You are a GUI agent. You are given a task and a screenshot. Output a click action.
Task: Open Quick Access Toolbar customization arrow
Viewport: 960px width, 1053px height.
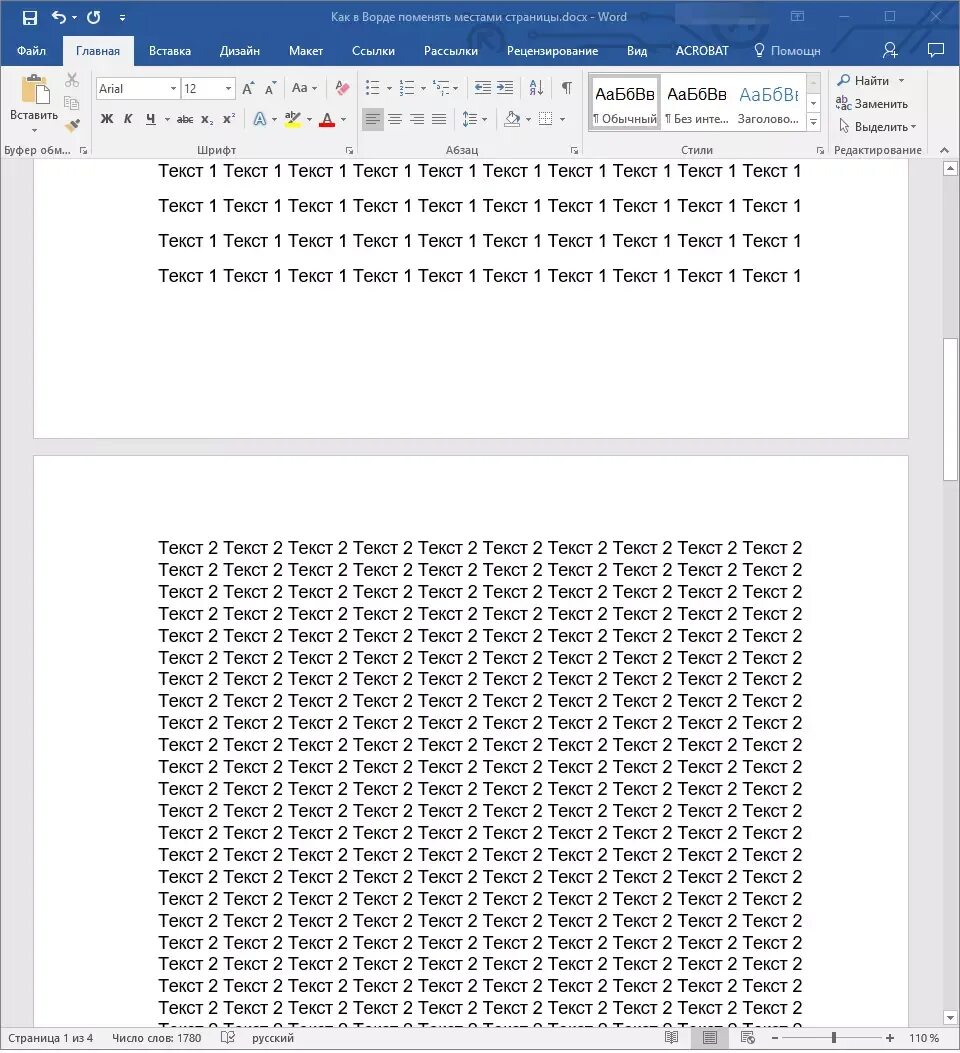[122, 18]
